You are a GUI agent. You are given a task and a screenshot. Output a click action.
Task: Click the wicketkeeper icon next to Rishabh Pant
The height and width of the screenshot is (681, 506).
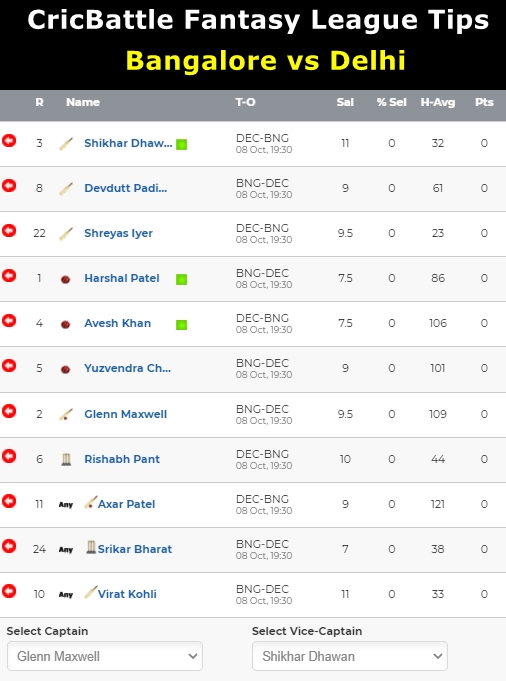(66, 460)
